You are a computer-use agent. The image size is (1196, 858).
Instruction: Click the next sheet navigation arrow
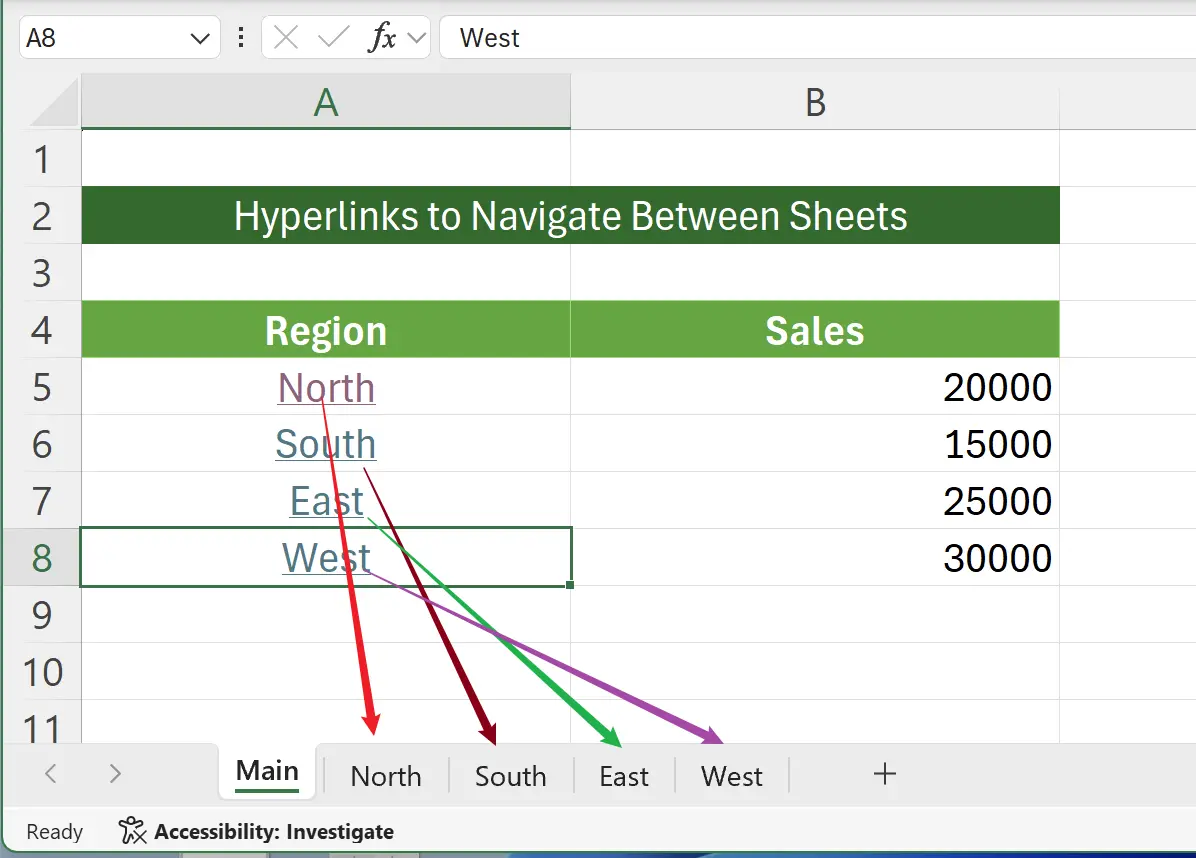(x=114, y=773)
